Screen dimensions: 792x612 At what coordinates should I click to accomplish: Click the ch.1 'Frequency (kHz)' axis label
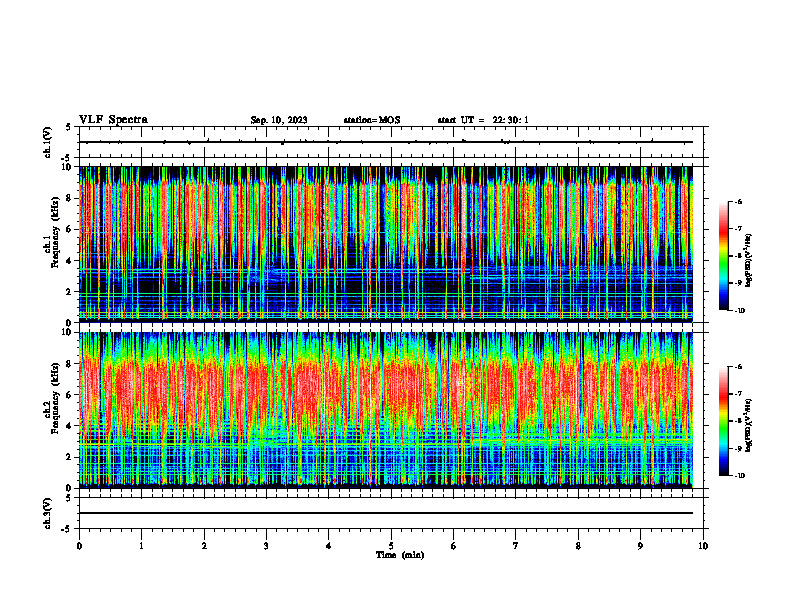coord(55,232)
